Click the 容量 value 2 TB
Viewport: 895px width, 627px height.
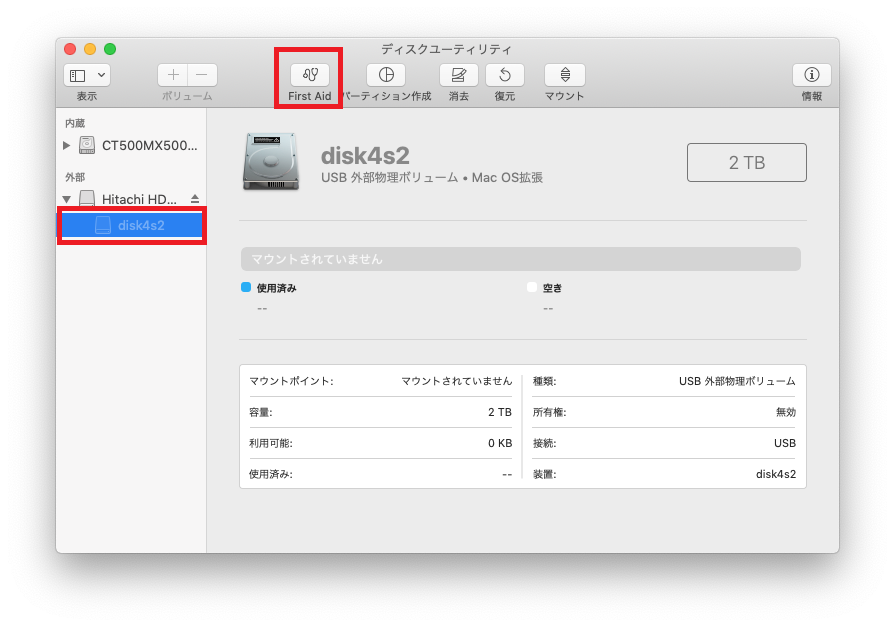pos(500,412)
